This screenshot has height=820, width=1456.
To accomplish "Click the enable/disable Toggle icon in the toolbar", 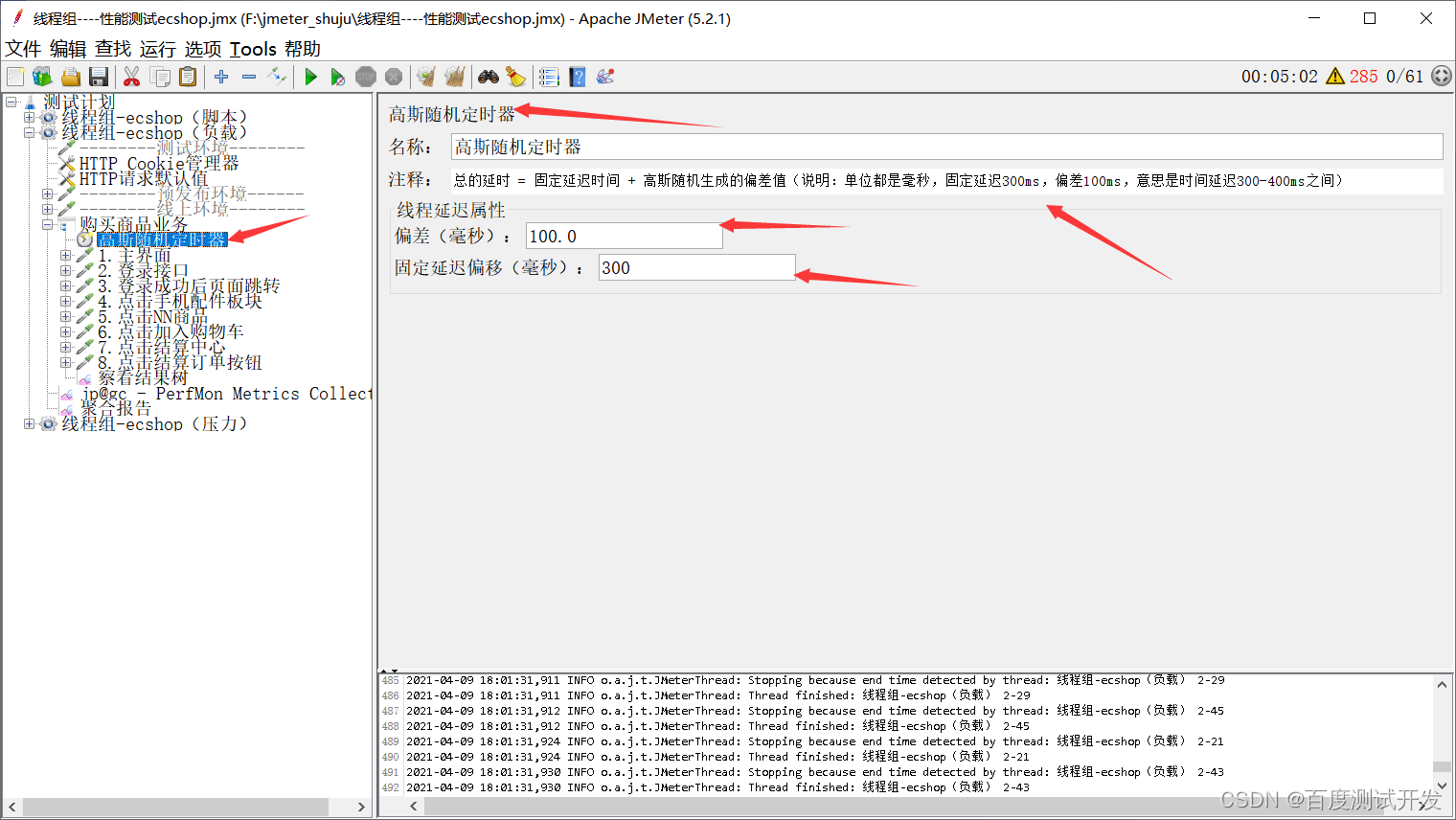I will click(277, 77).
